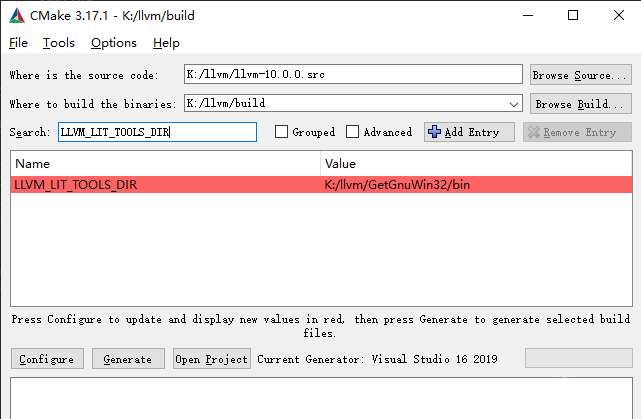This screenshot has width=641, height=419.
Task: Toggle the Grouped checkbox
Action: [x=281, y=132]
